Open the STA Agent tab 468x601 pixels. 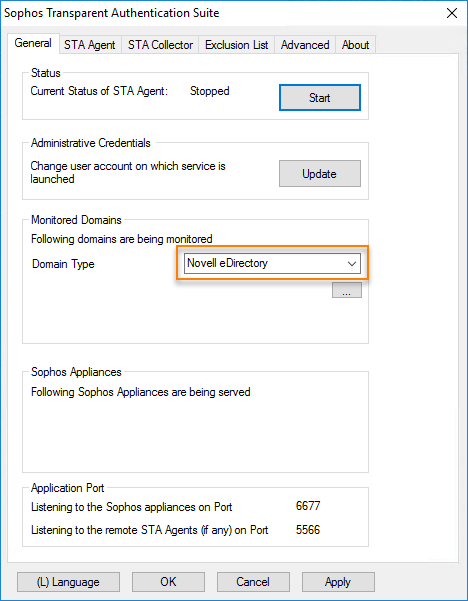pyautogui.click(x=90, y=45)
